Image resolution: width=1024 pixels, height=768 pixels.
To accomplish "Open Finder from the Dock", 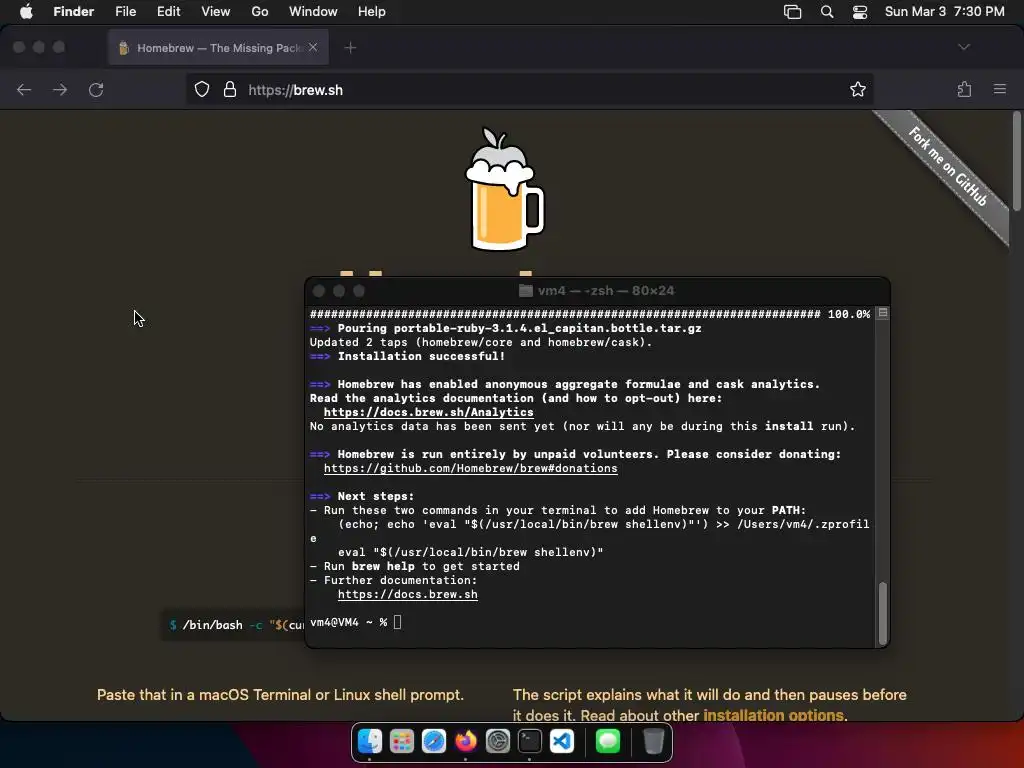I will 370,741.
